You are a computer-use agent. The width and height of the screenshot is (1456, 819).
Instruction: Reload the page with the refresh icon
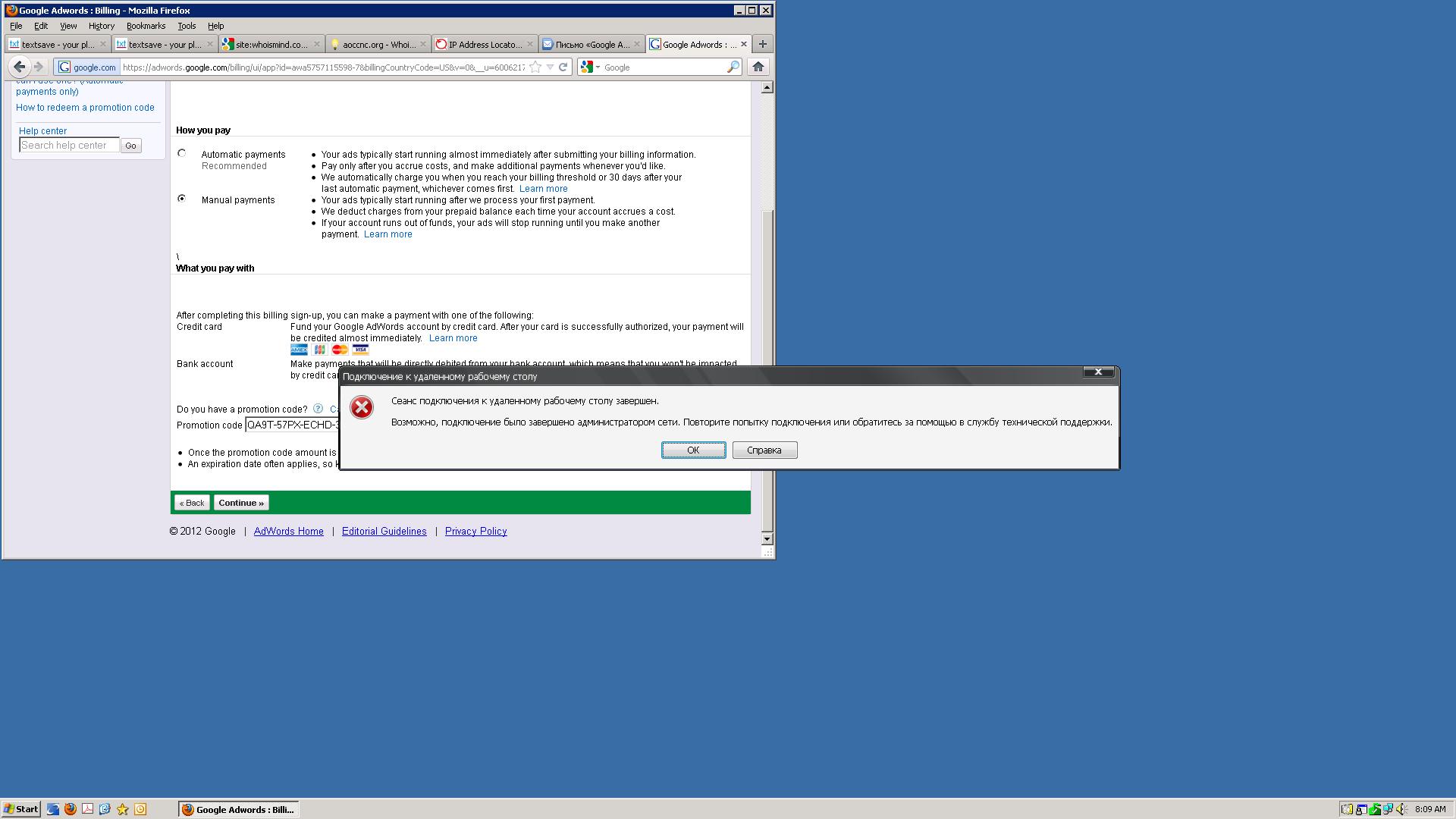tap(563, 67)
